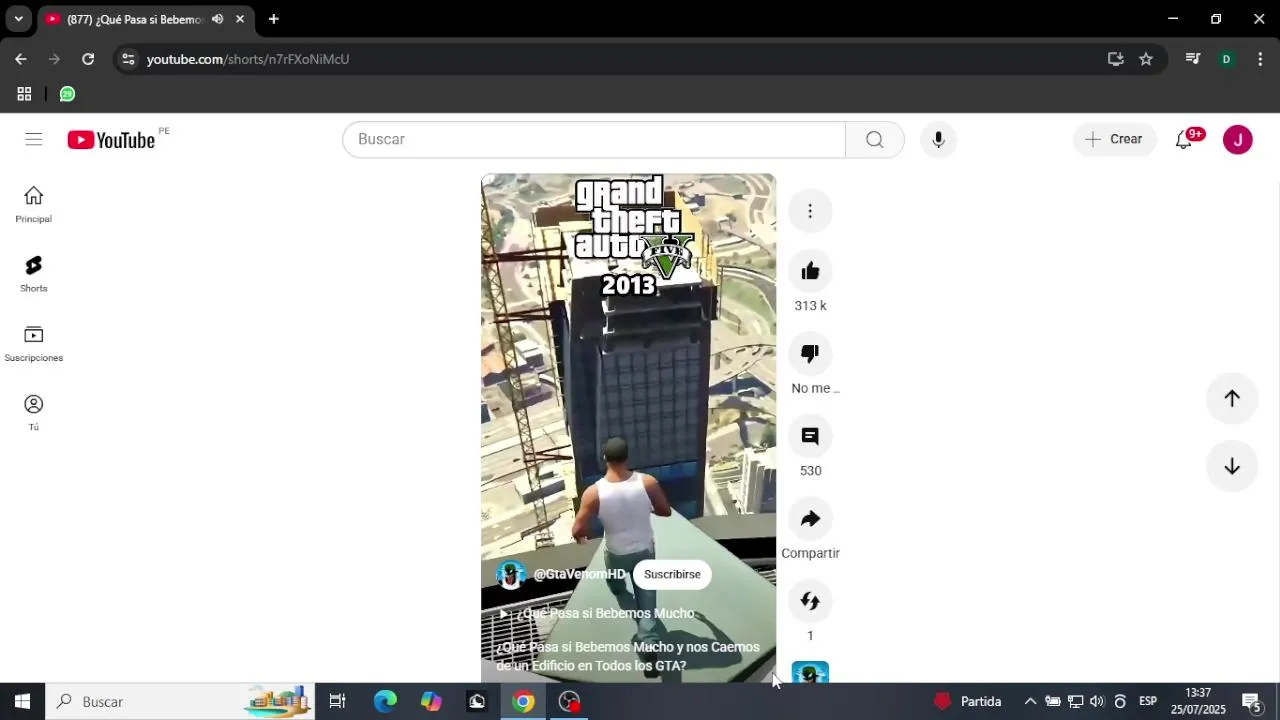Go to YouTube home via logo

tap(111, 140)
